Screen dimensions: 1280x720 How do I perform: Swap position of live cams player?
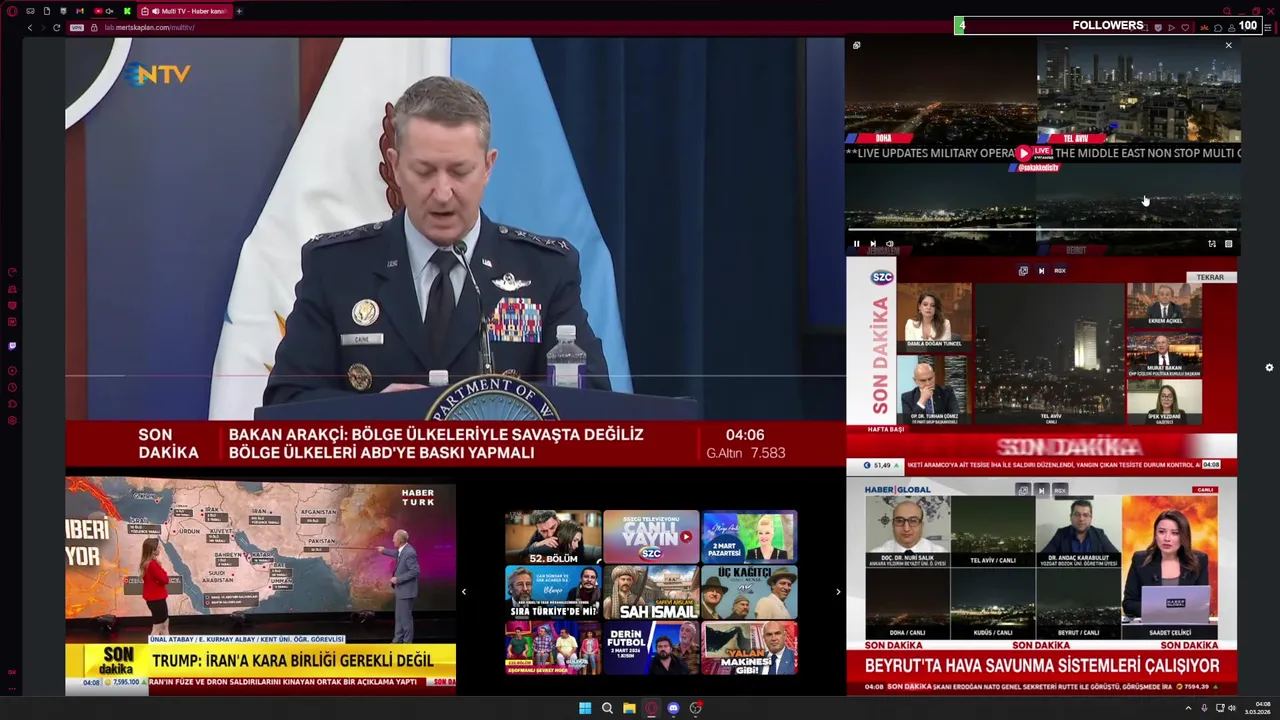tap(1211, 244)
